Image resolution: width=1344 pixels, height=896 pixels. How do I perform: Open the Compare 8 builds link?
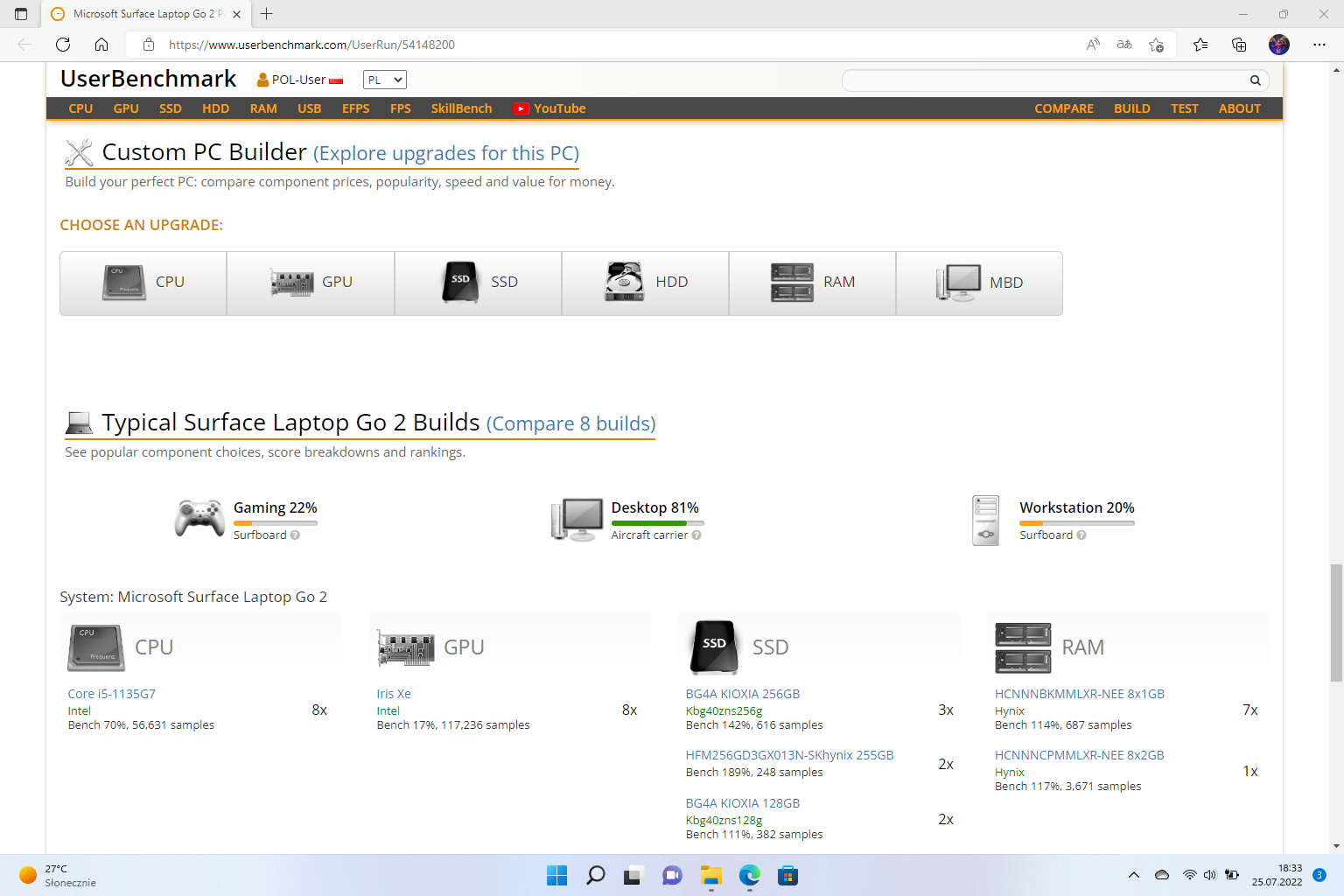[570, 424]
